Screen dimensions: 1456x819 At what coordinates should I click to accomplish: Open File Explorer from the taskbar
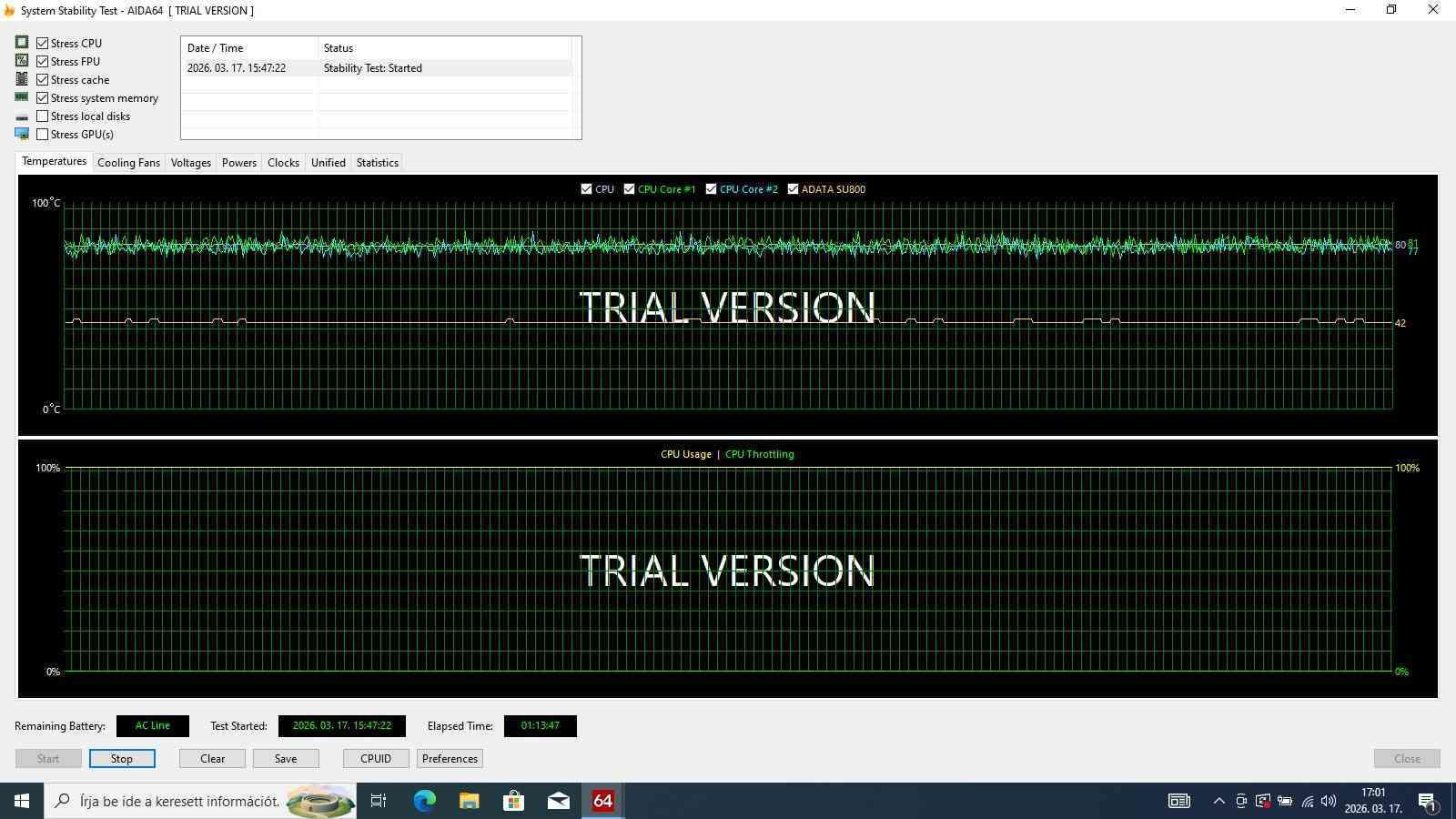[x=469, y=801]
